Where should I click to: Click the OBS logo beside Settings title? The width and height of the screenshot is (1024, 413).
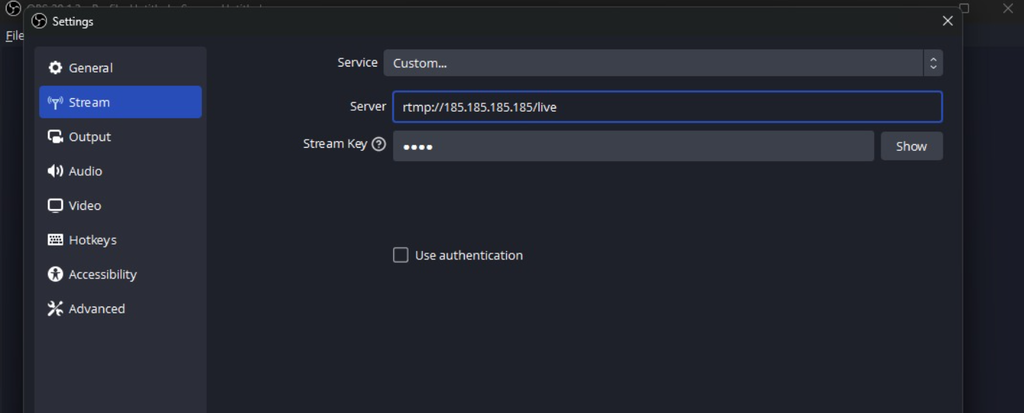click(x=40, y=21)
